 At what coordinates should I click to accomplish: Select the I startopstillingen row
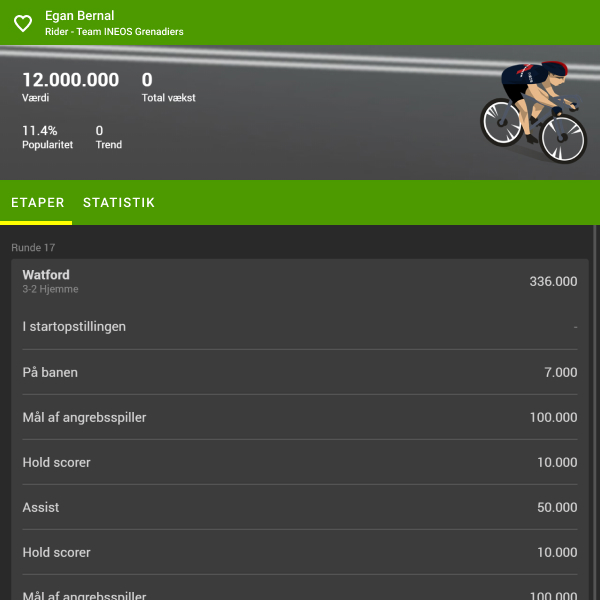pos(300,327)
